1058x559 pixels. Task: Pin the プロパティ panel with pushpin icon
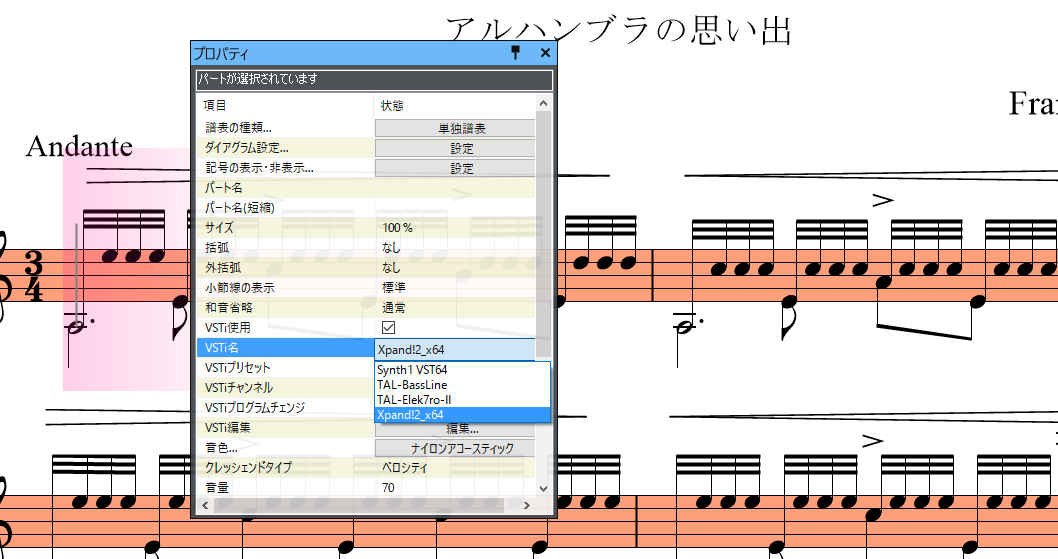pos(516,53)
